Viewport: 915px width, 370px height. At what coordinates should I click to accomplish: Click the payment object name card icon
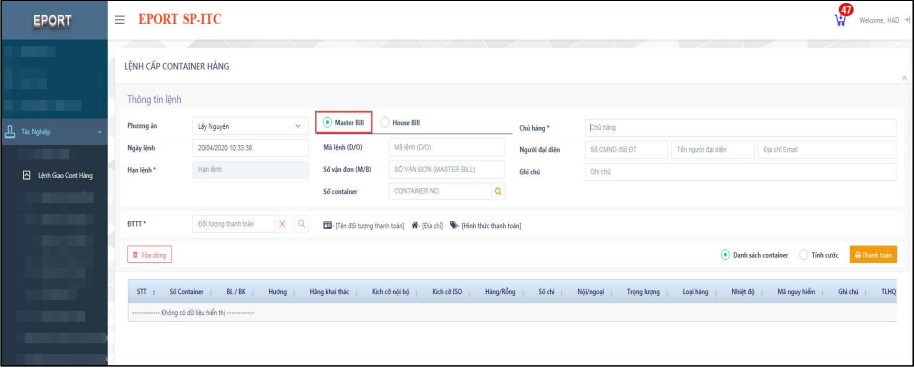click(328, 225)
